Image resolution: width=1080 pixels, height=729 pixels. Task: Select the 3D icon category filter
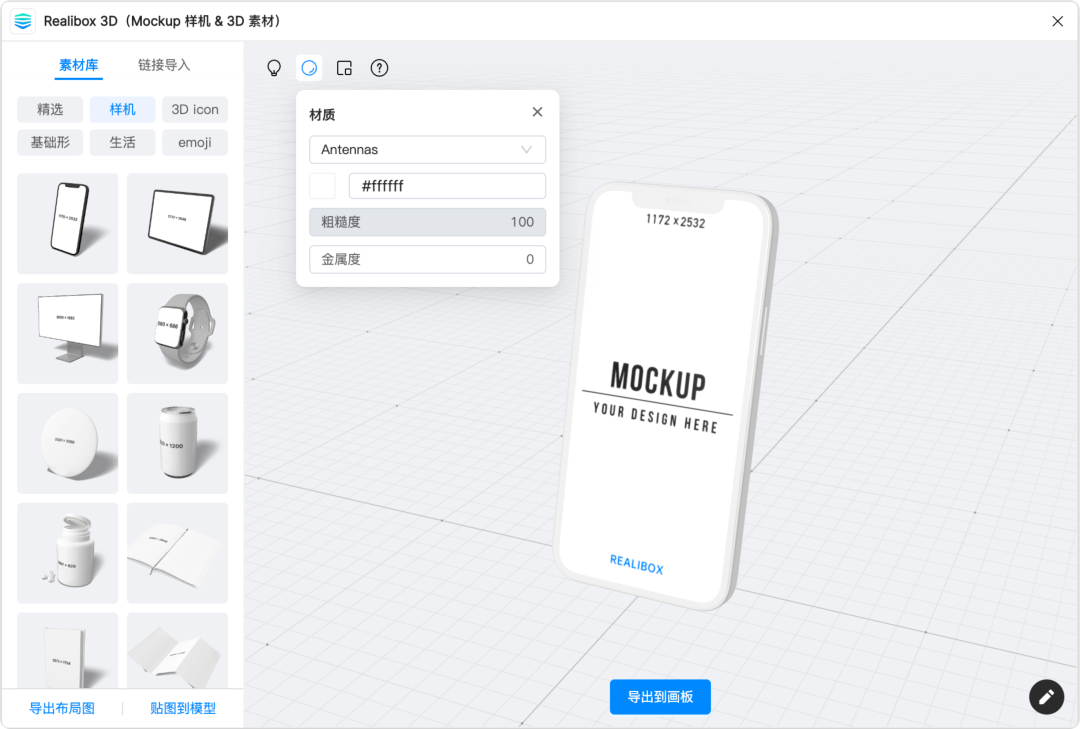[195, 110]
